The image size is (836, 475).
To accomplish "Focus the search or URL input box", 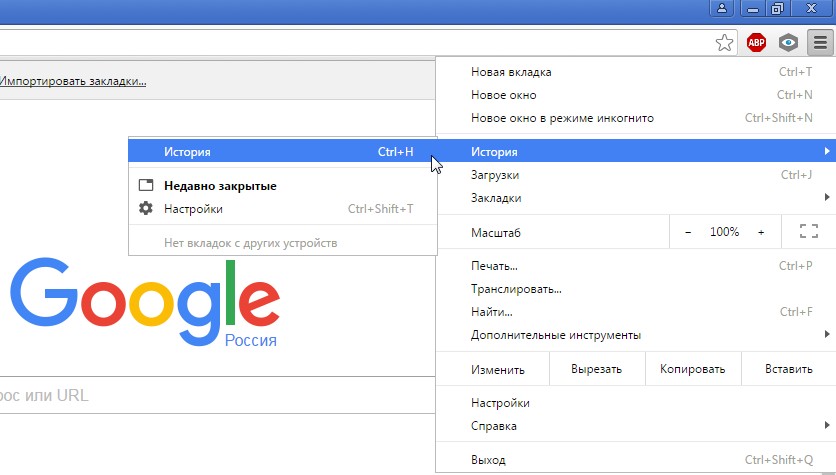I will [x=218, y=395].
